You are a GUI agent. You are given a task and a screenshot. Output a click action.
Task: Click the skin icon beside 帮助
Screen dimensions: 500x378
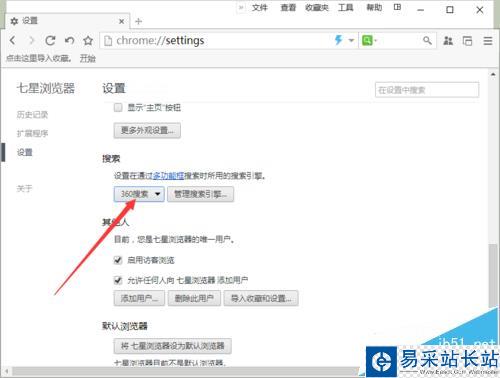tap(397, 7)
